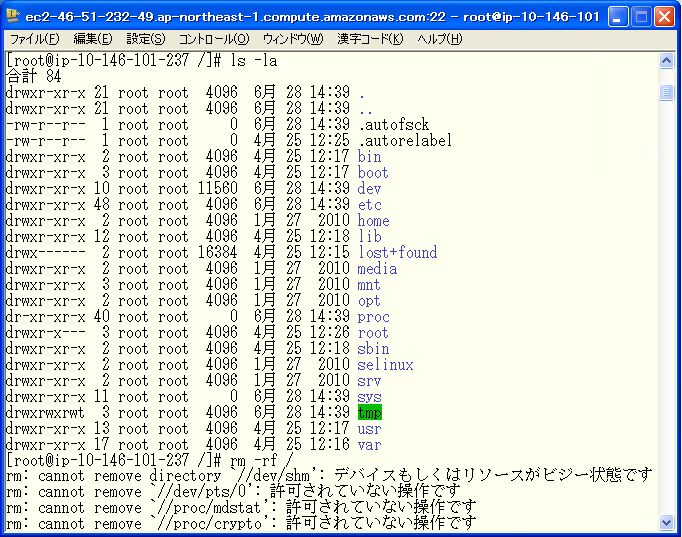Click the .autorelabel file name

[x=405, y=141]
